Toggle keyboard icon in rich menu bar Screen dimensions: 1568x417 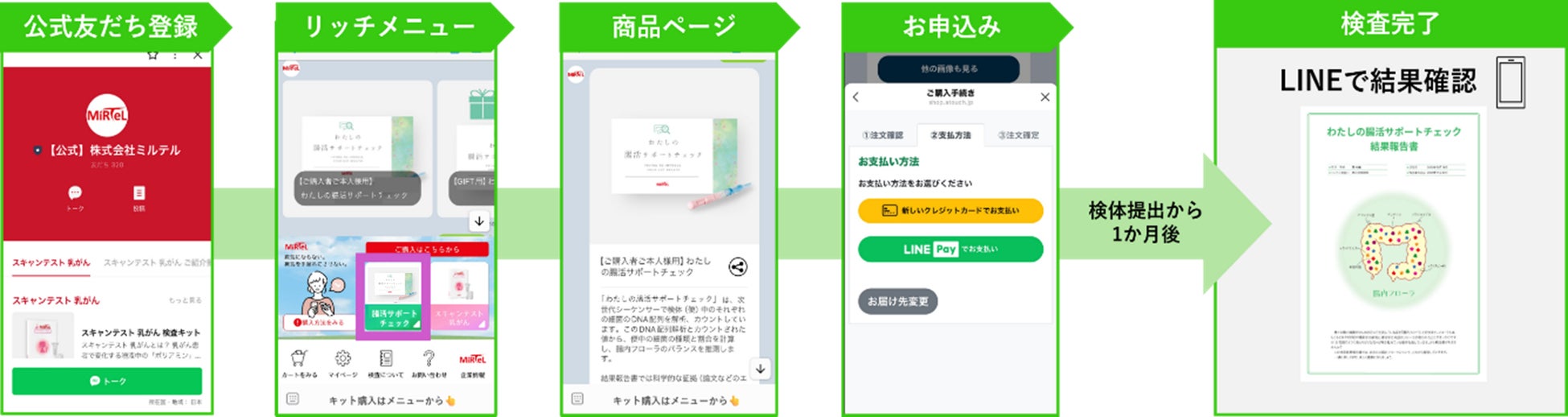[293, 399]
